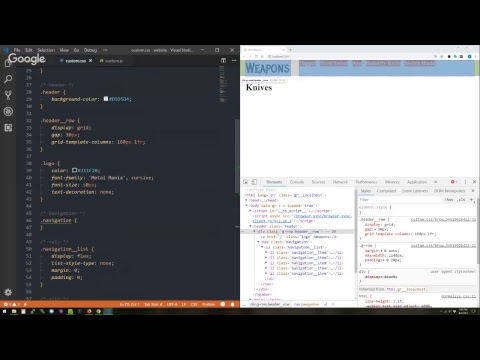Switch to the Sources tab in DevTools
Image resolution: width=480 pixels, height=360 pixels.
click(x=318, y=182)
